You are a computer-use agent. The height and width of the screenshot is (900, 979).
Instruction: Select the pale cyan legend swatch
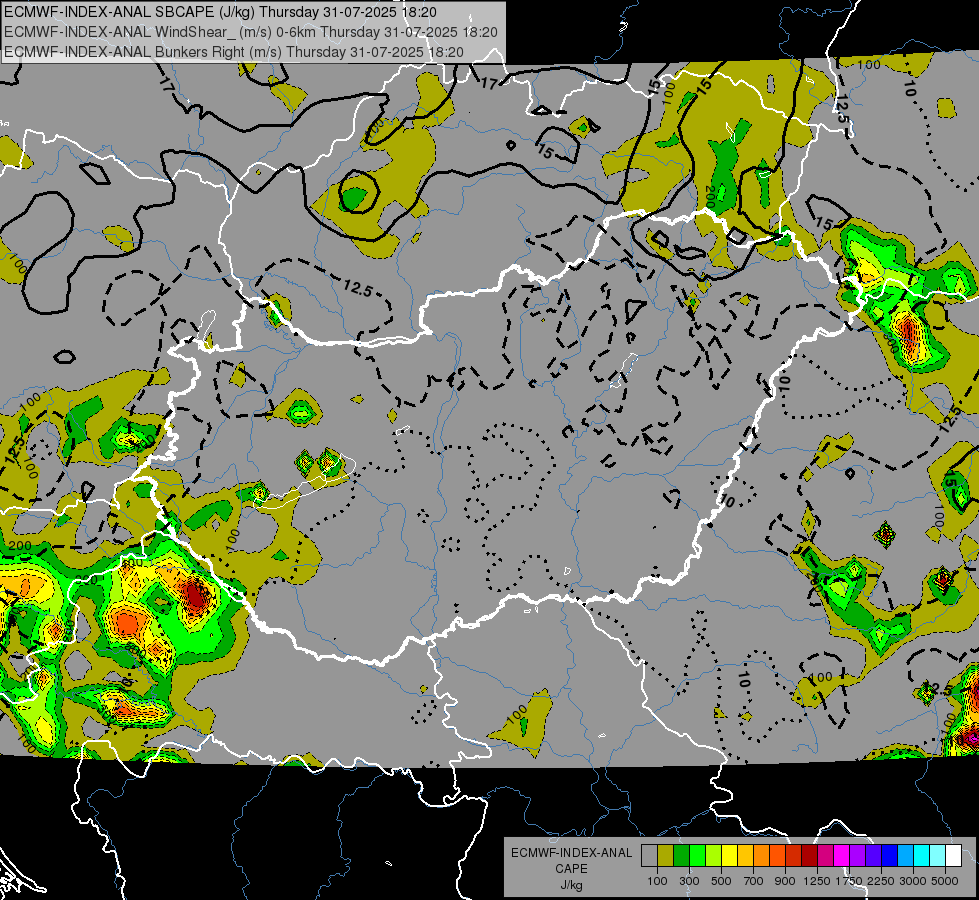[x=938, y=856]
